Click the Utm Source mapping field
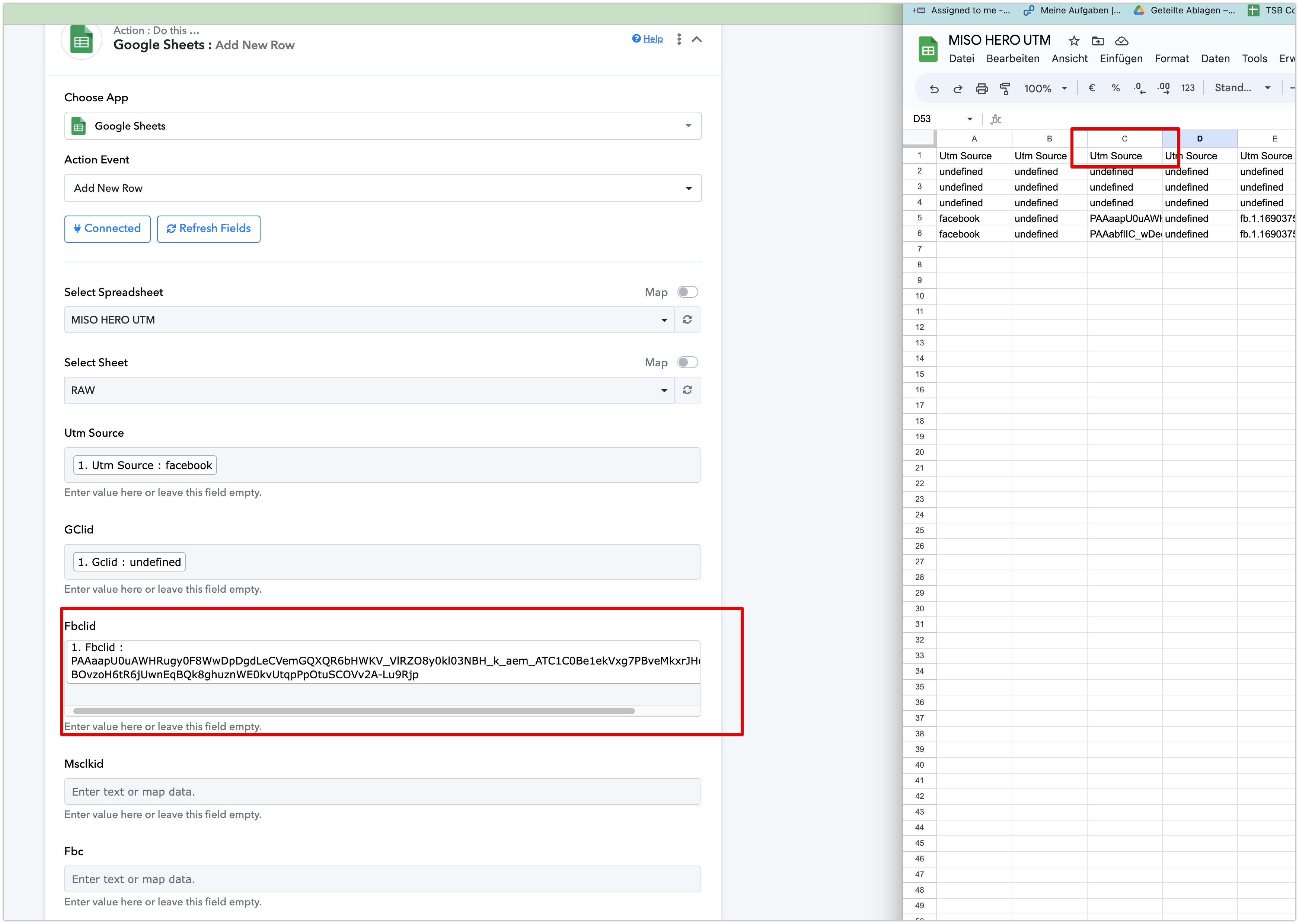 click(x=382, y=465)
